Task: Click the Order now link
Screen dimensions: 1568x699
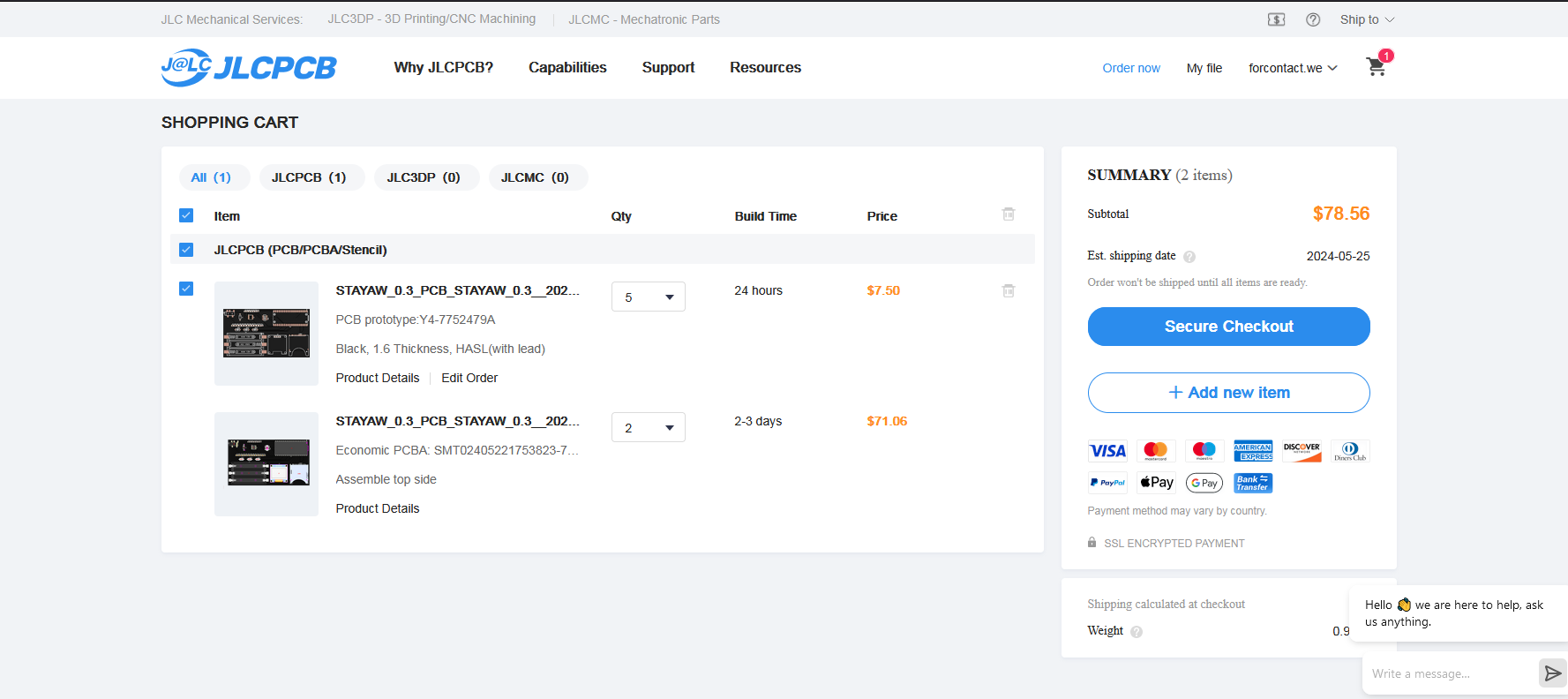Action: click(1131, 68)
